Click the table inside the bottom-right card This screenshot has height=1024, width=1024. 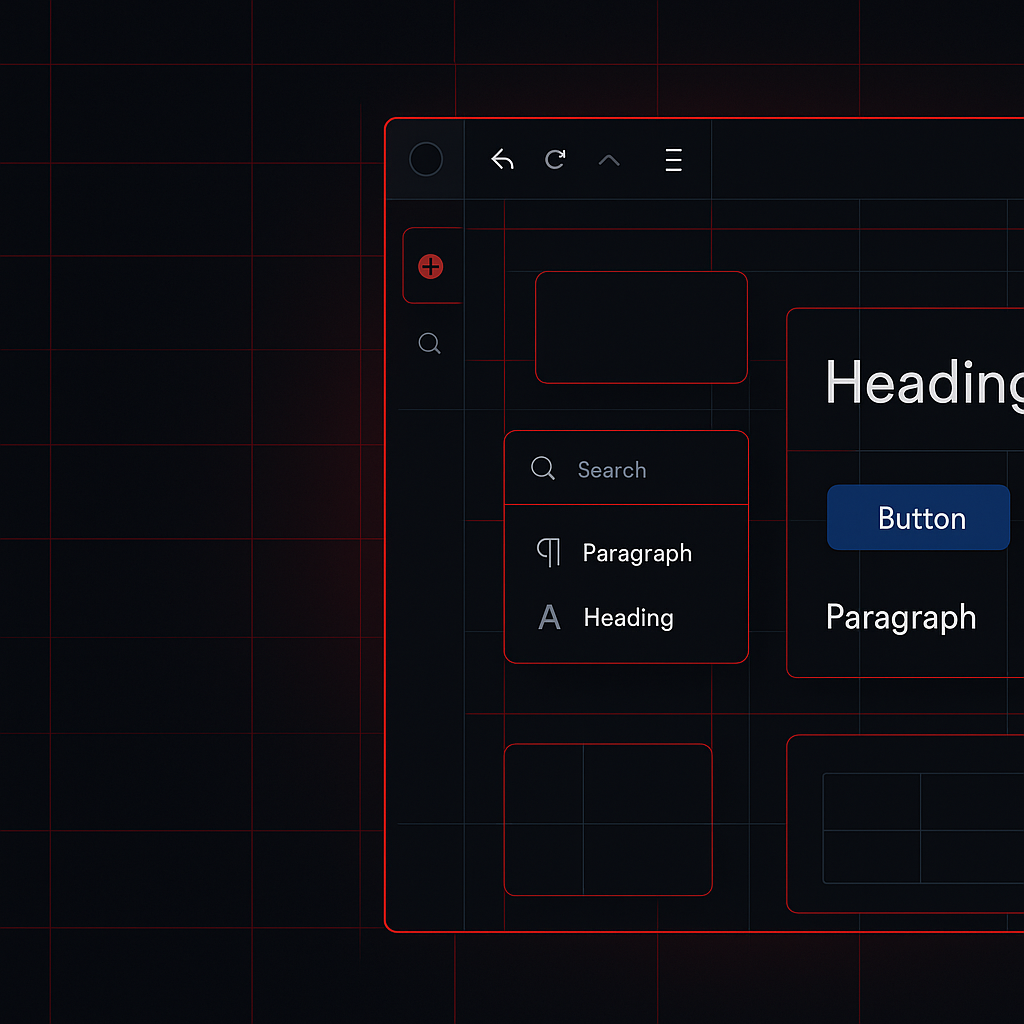click(920, 828)
